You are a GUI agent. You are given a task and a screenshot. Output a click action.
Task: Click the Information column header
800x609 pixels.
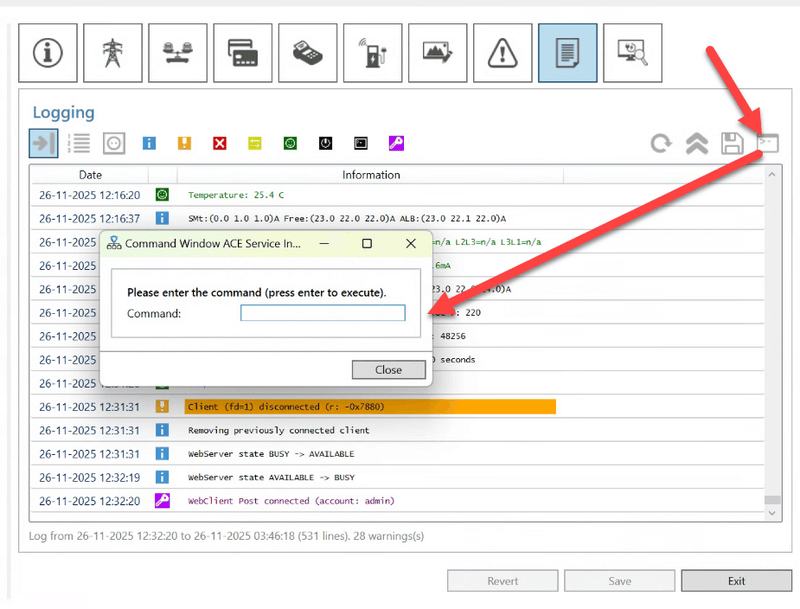tap(371, 175)
